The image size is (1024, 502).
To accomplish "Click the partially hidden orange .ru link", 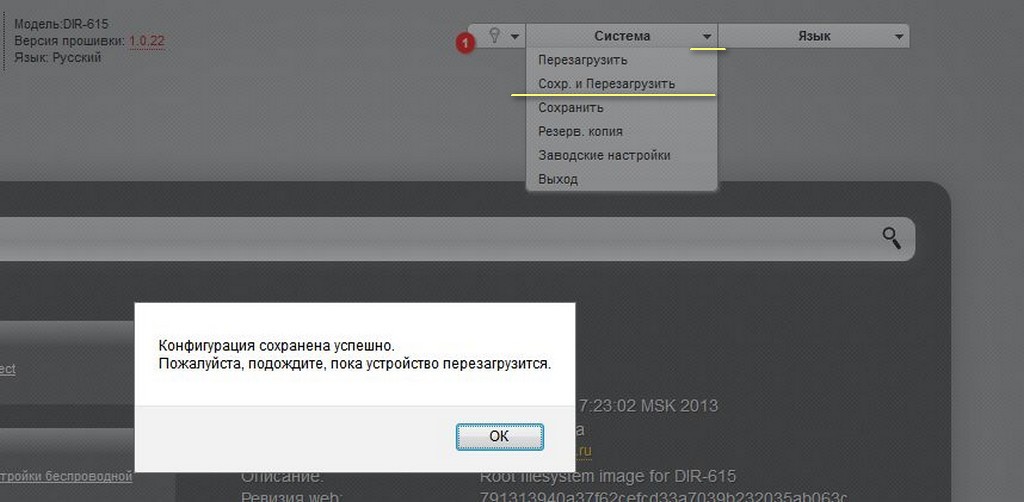I will (x=583, y=450).
